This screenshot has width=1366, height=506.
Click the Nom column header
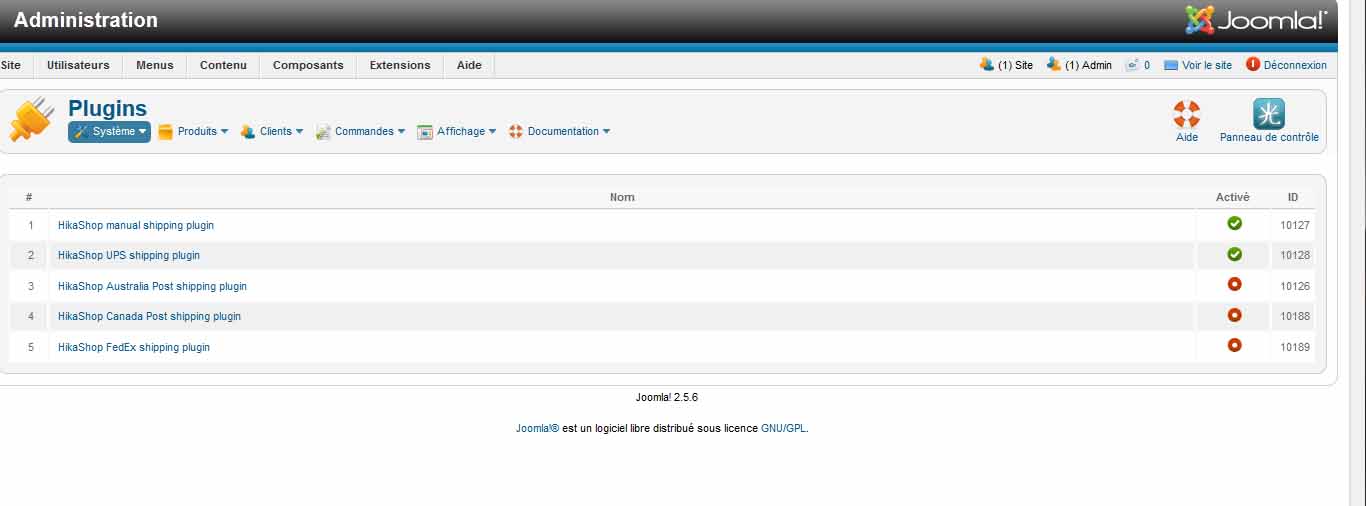[622, 197]
